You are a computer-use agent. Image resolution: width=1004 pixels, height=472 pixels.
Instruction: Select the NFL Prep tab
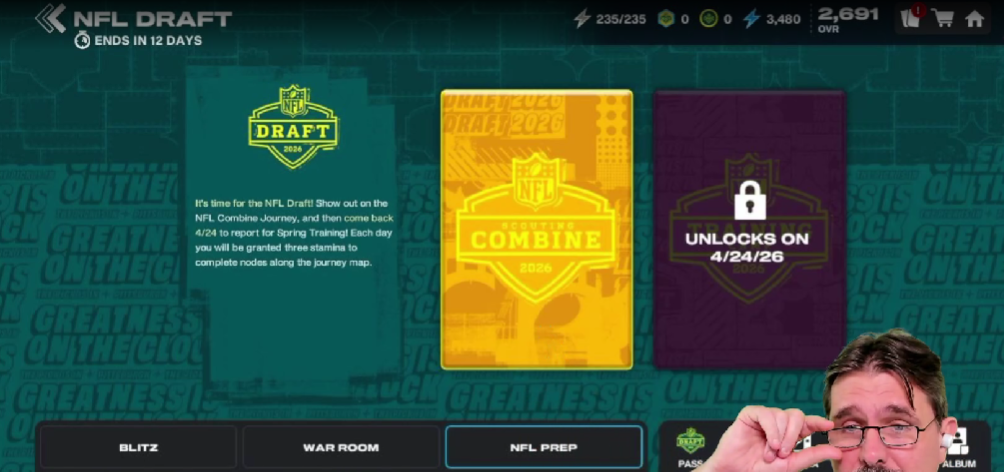click(x=544, y=447)
